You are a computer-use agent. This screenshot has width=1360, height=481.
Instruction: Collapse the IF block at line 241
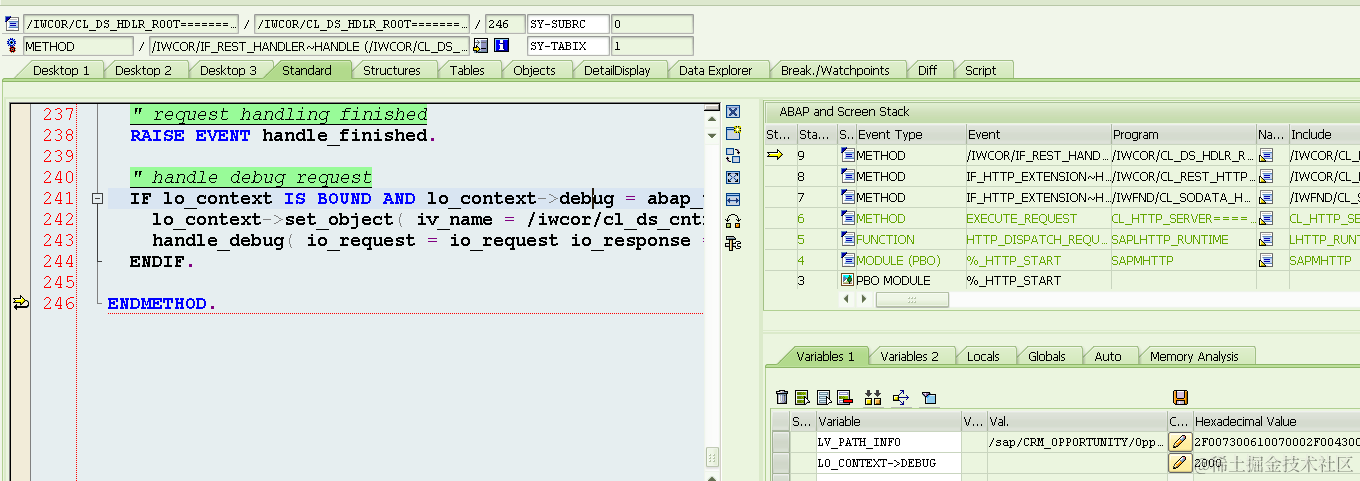click(x=97, y=199)
